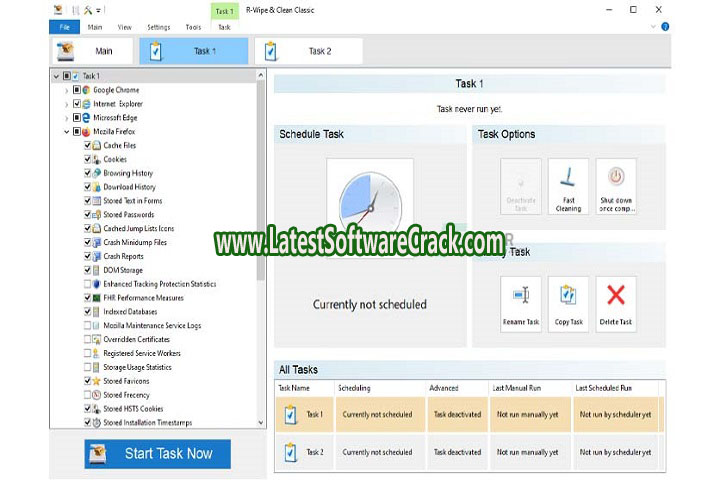Click the Google Chrome icon in tree
720x480 pixels.
(86, 90)
